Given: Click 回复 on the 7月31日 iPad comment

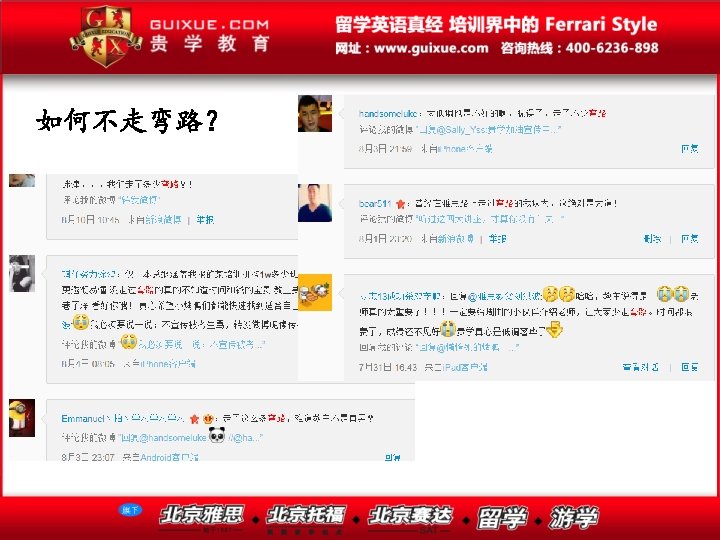Looking at the screenshot, I should (x=690, y=367).
